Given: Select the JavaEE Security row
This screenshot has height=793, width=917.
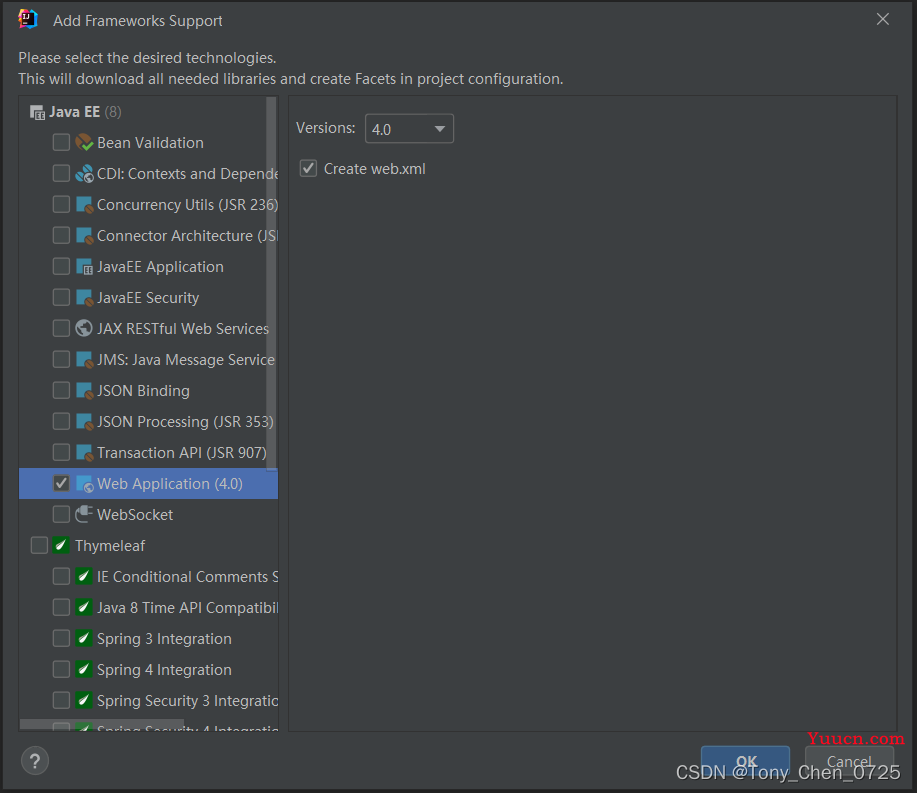Looking at the screenshot, I should (149, 297).
